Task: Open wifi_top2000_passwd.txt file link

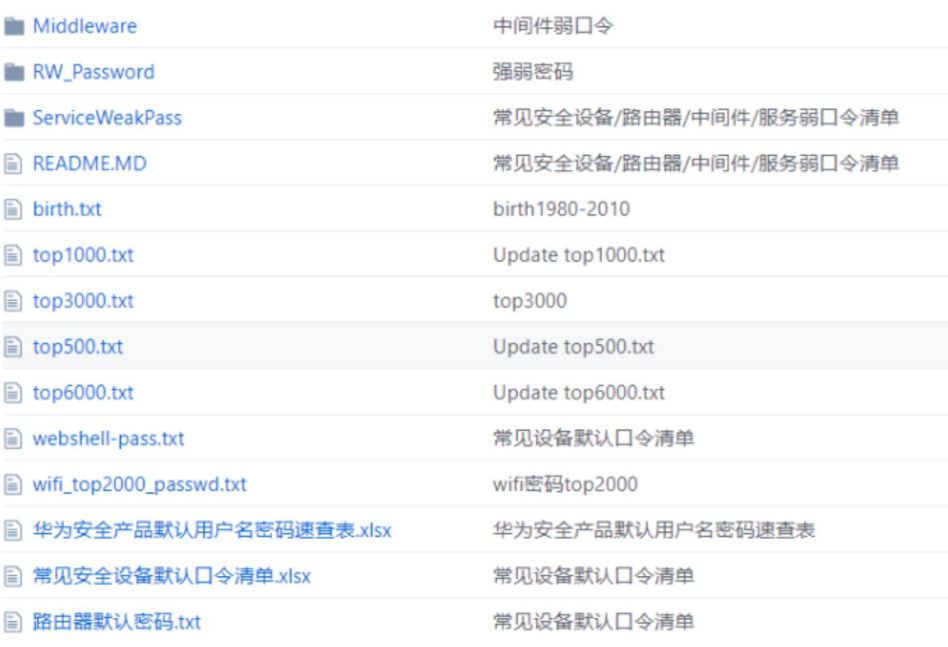Action: coord(140,485)
